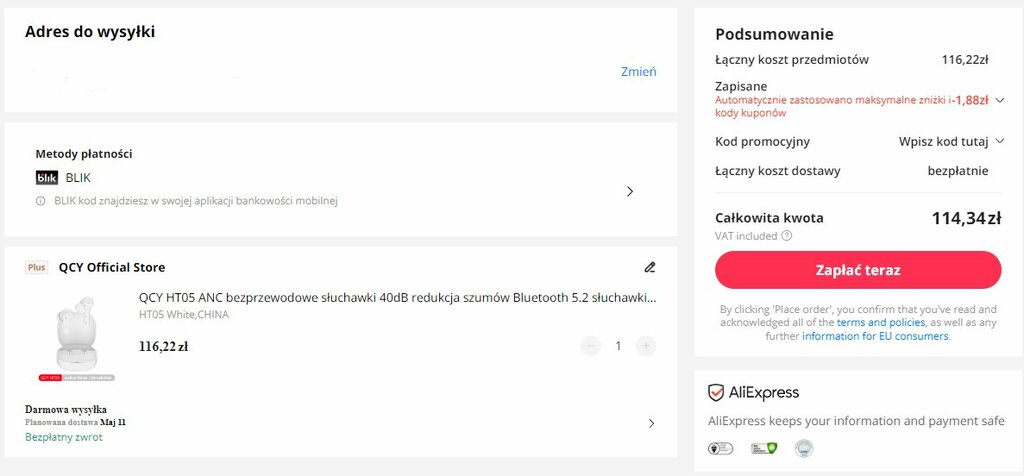Open the QCY HT05 ANC product title
1024x476 pixels.
[x=398, y=298]
